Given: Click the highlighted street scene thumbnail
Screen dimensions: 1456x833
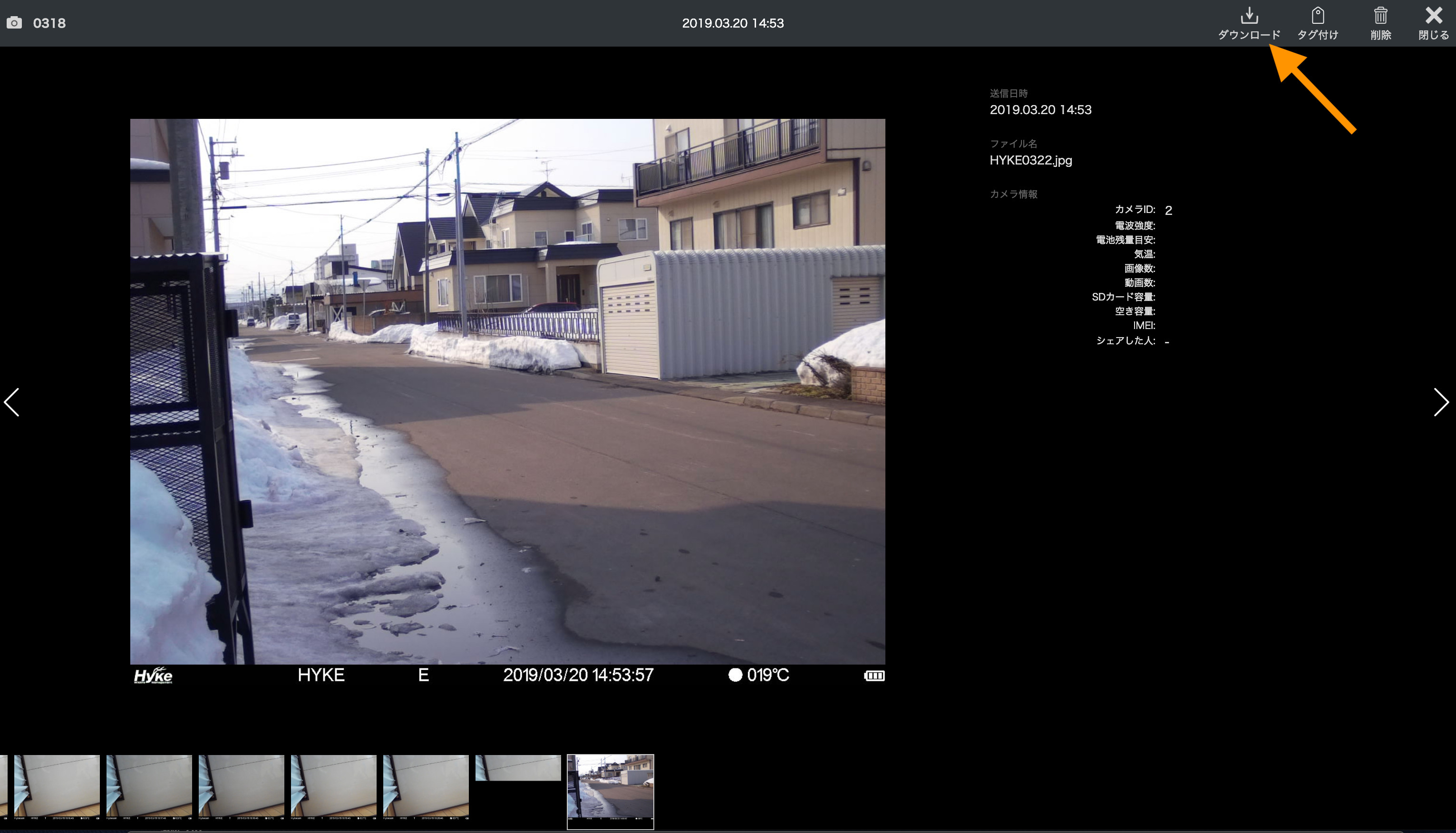Looking at the screenshot, I should click(x=610, y=791).
